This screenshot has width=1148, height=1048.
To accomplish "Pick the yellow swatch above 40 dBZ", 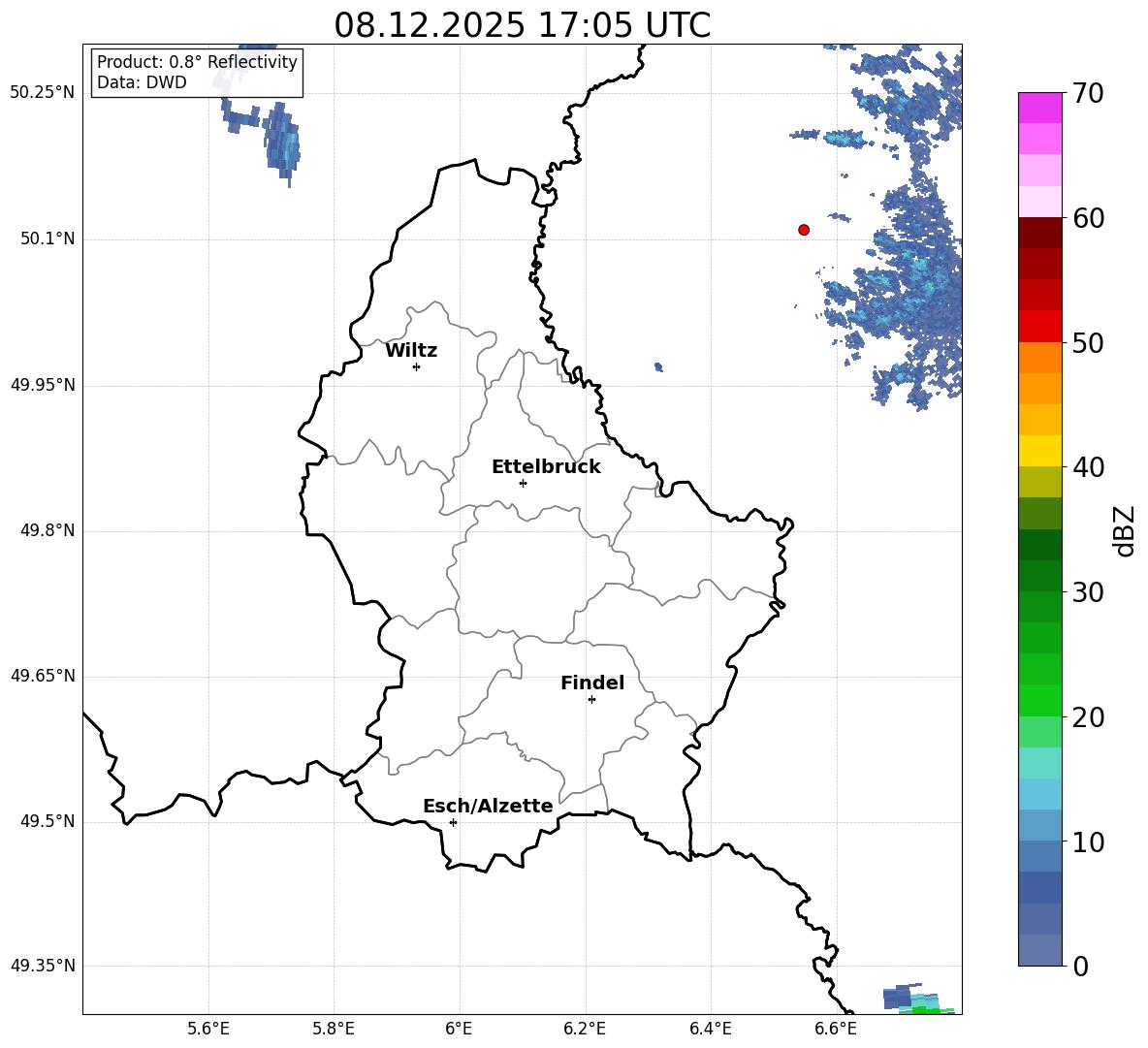I will pos(1039,451).
